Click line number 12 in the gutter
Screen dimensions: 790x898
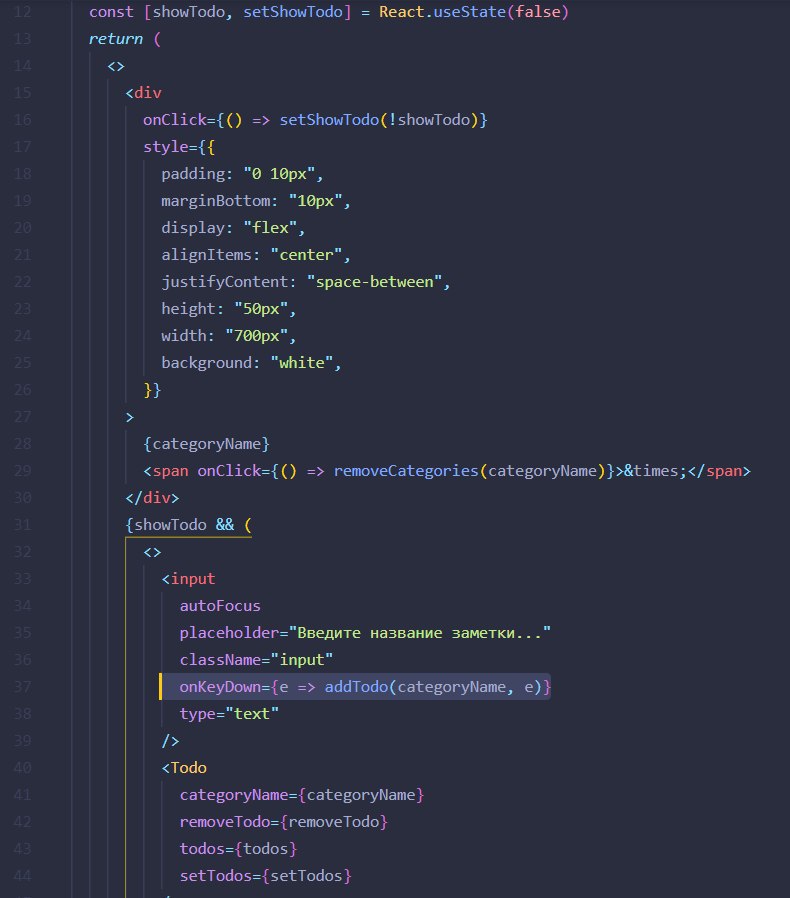[x=22, y=11]
